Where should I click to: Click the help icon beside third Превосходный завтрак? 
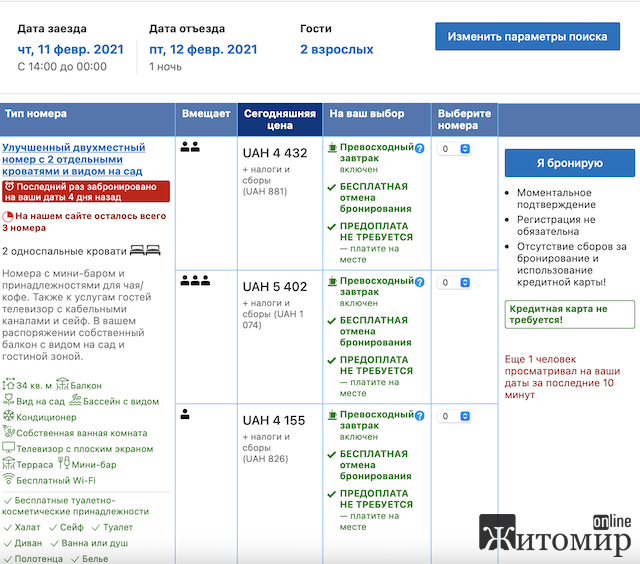(420, 415)
